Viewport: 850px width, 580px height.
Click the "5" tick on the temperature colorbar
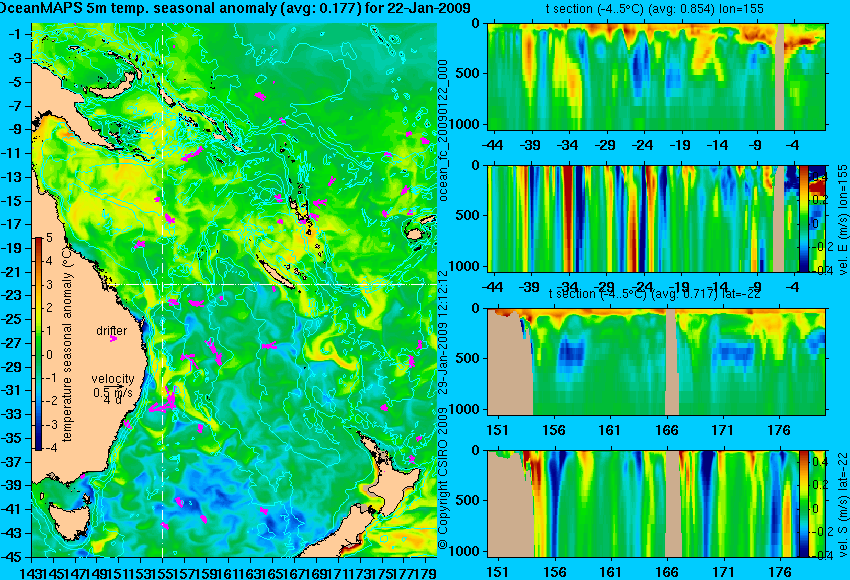coord(49,238)
